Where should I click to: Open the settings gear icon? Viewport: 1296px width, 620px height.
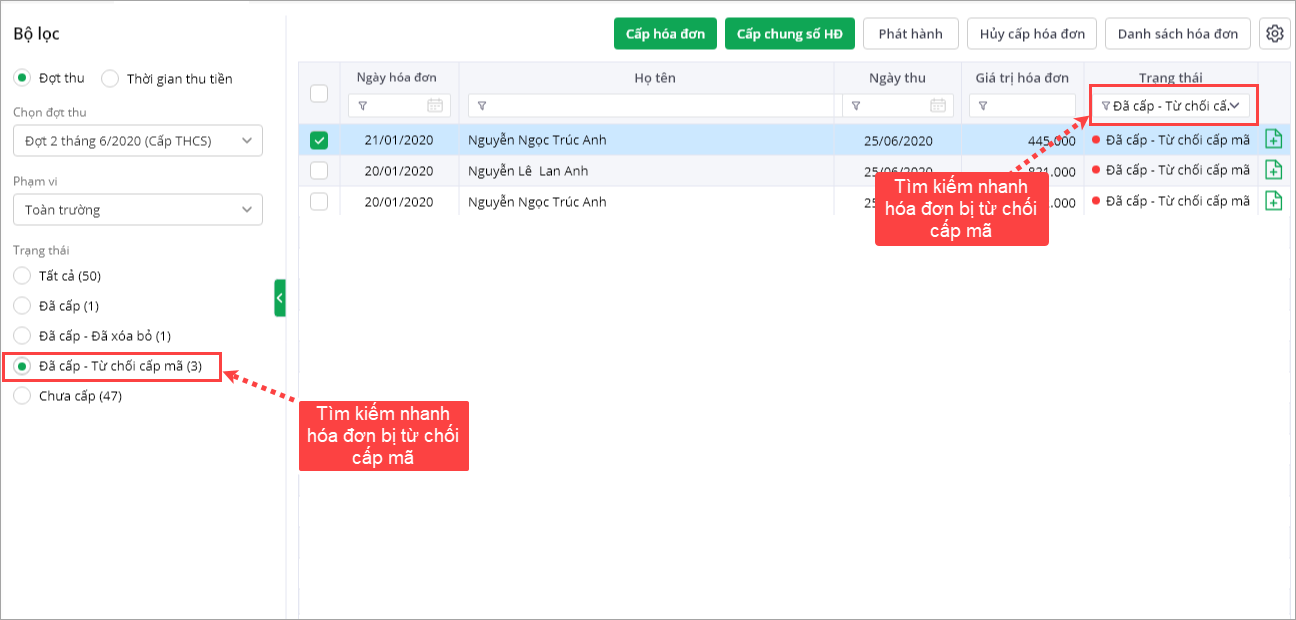click(x=1274, y=33)
